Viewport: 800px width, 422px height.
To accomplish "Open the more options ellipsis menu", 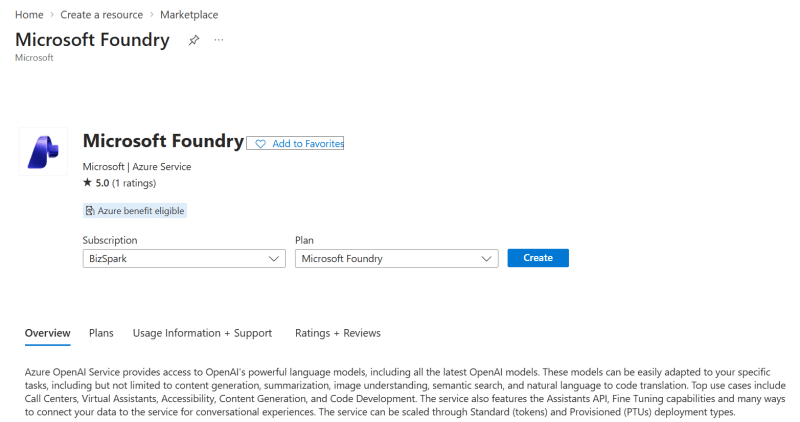I will pyautogui.click(x=219, y=40).
